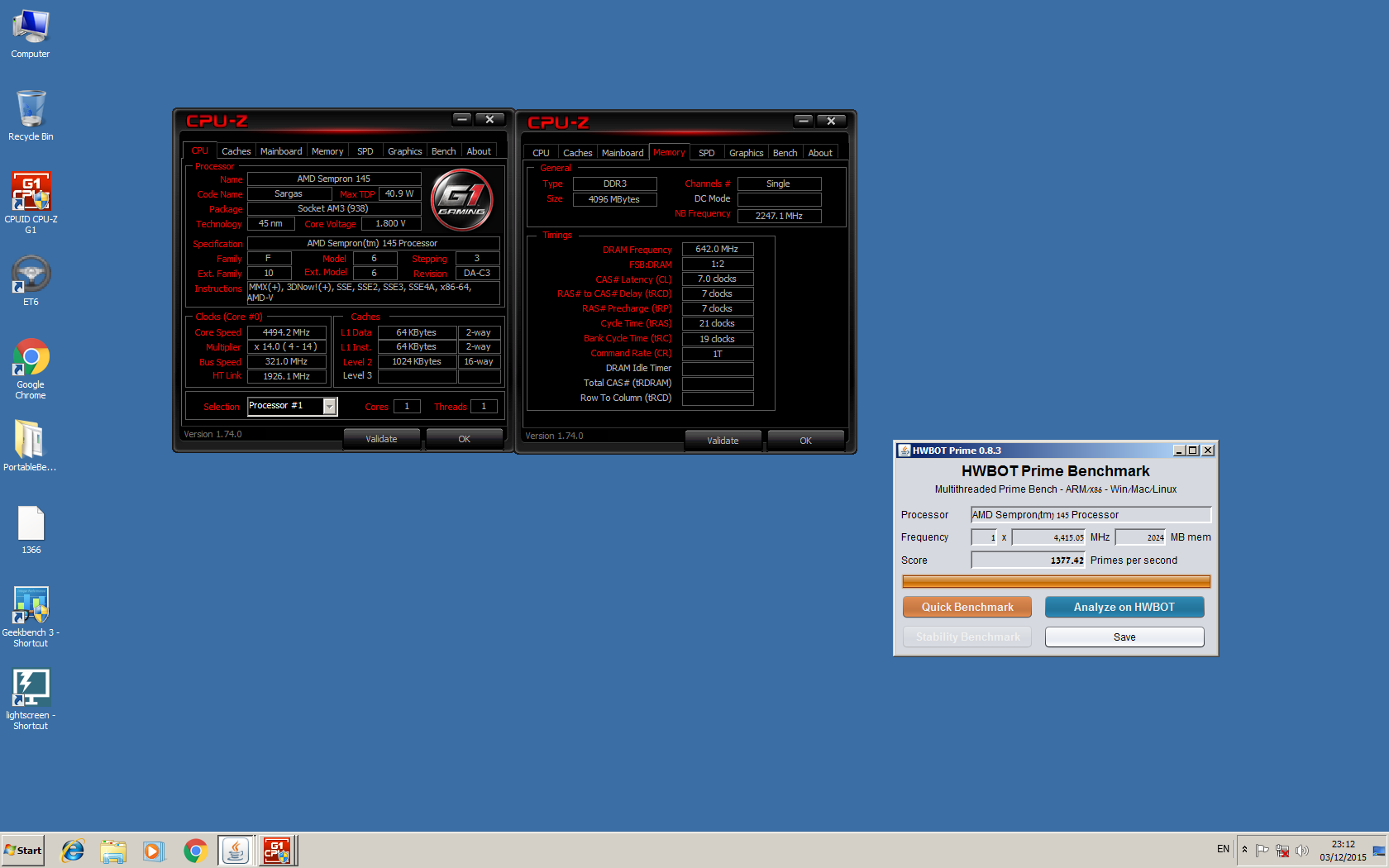Show hidden system tray icons
Screen dimensions: 1389x868
[1244, 850]
